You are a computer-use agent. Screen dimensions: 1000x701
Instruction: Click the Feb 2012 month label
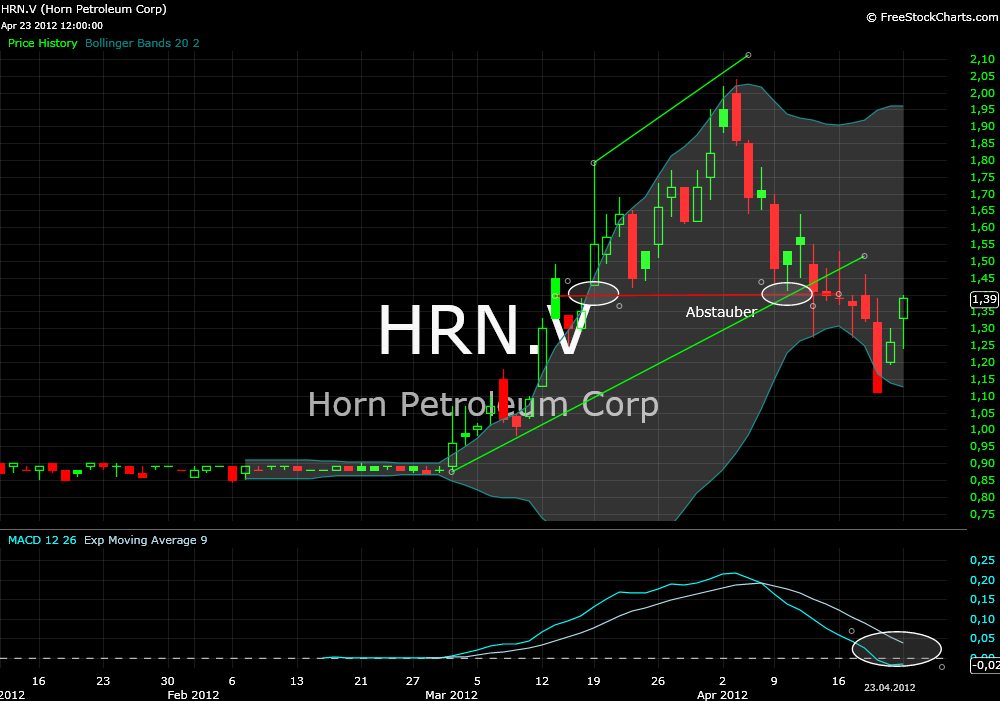pyautogui.click(x=193, y=695)
